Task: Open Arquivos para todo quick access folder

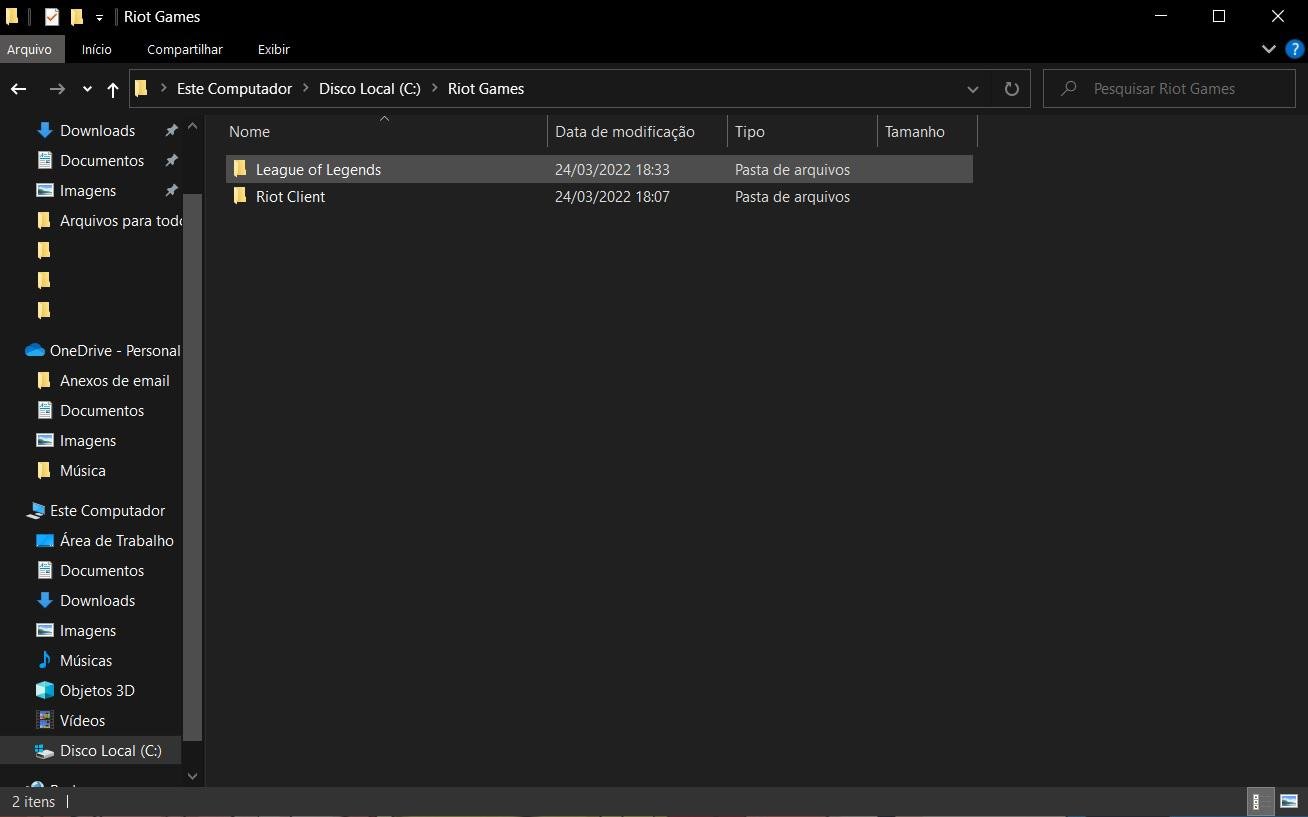Action: pyautogui.click(x=121, y=221)
